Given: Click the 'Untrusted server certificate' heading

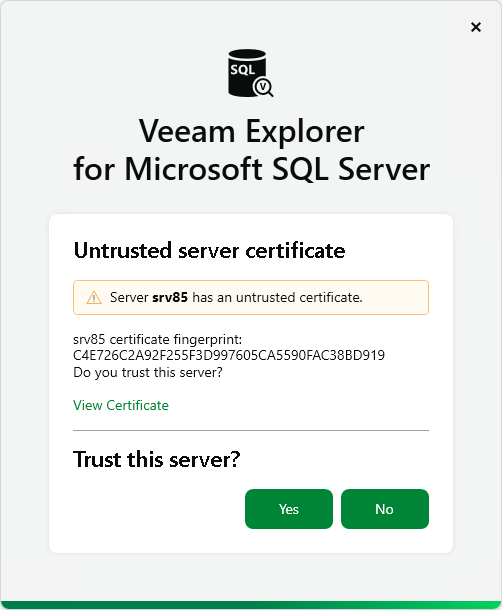Looking at the screenshot, I should tap(209, 251).
